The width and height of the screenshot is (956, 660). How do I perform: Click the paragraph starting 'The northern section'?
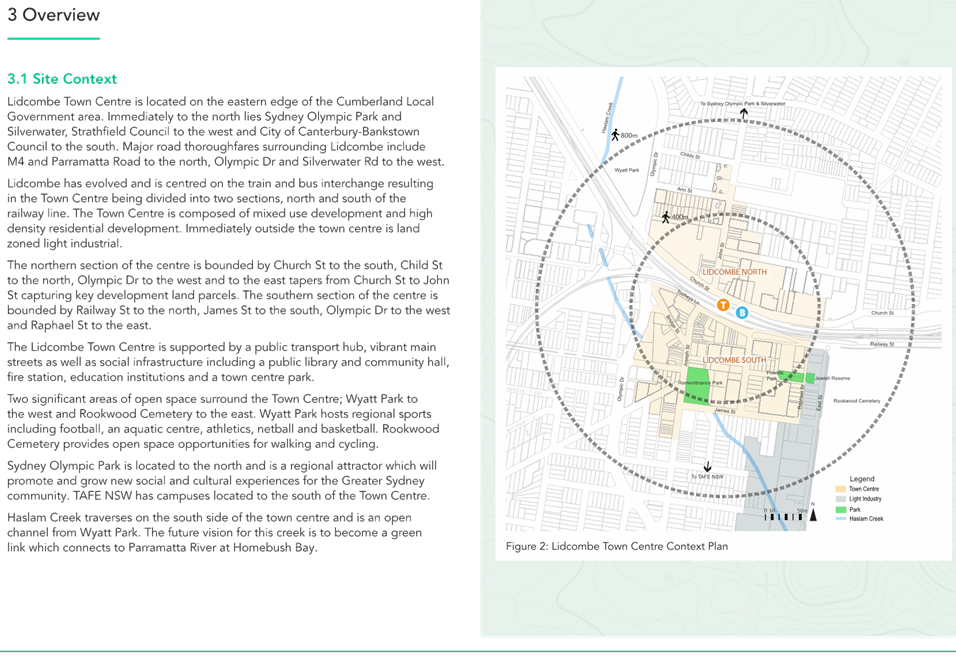click(x=229, y=295)
